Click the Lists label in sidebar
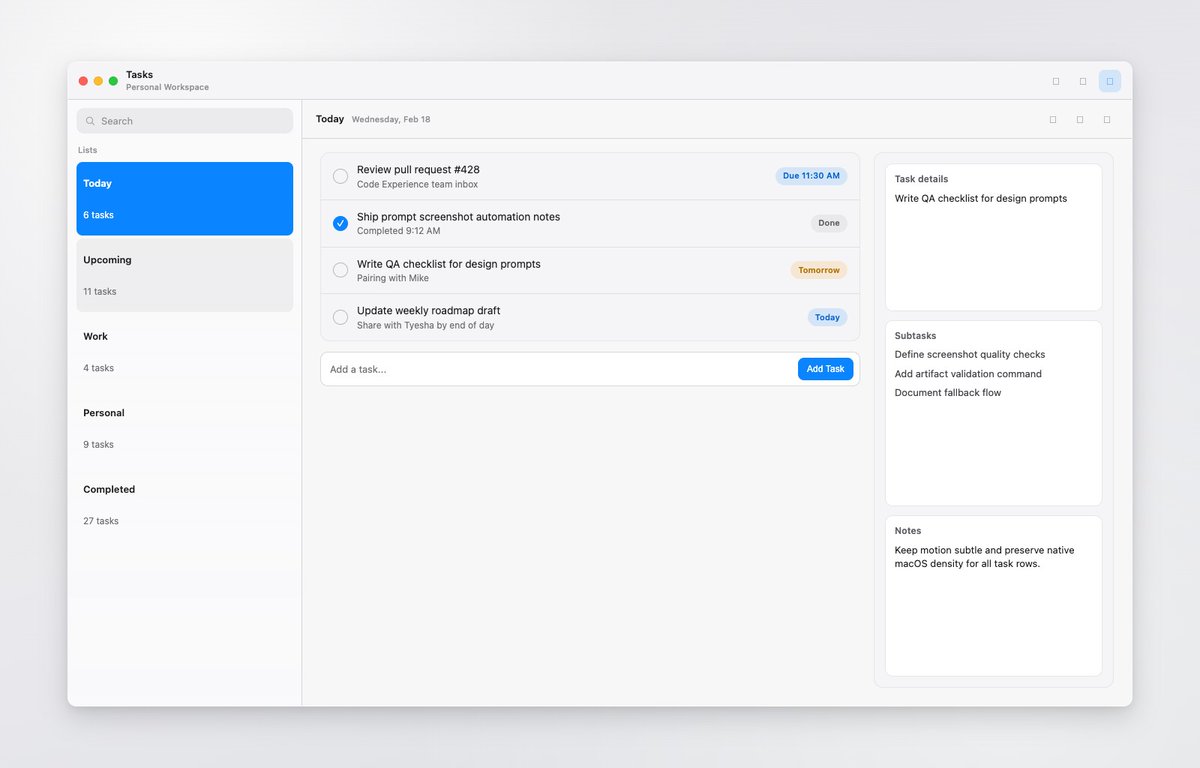The width and height of the screenshot is (1200, 768). [x=88, y=150]
